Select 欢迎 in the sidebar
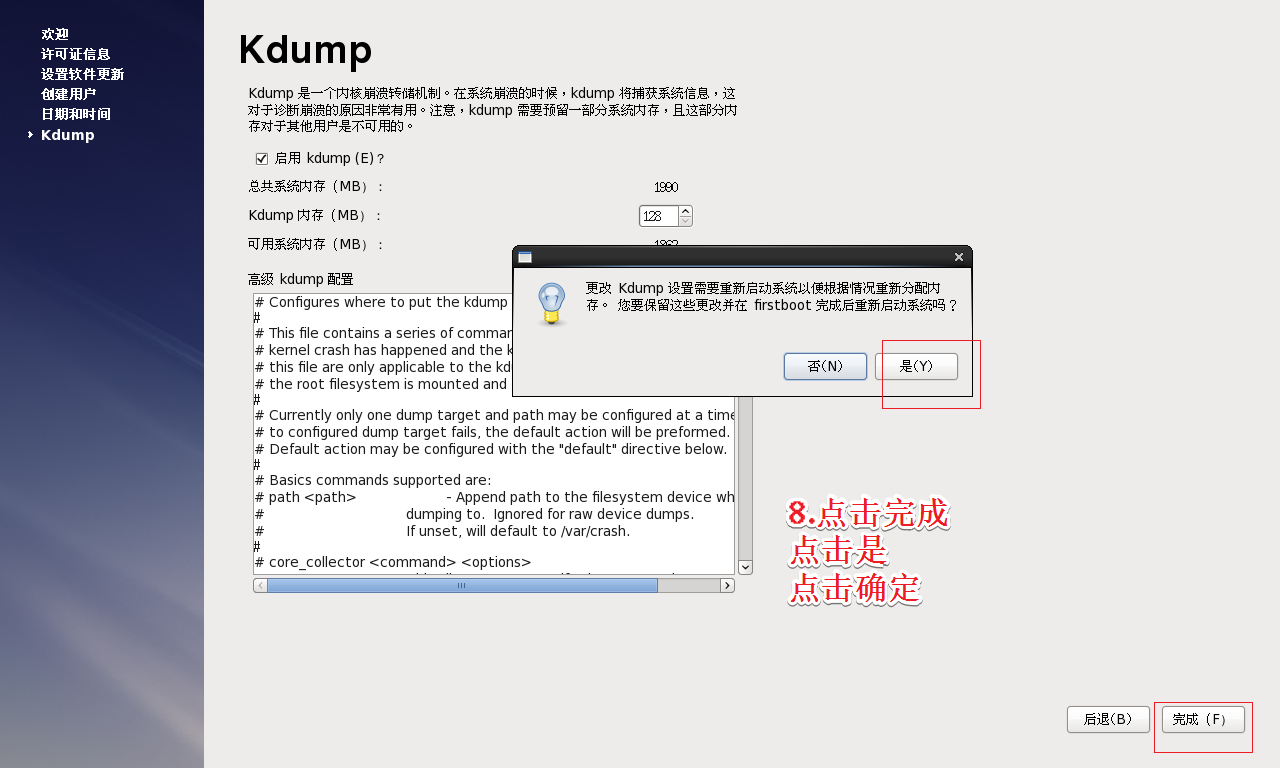 coord(55,34)
